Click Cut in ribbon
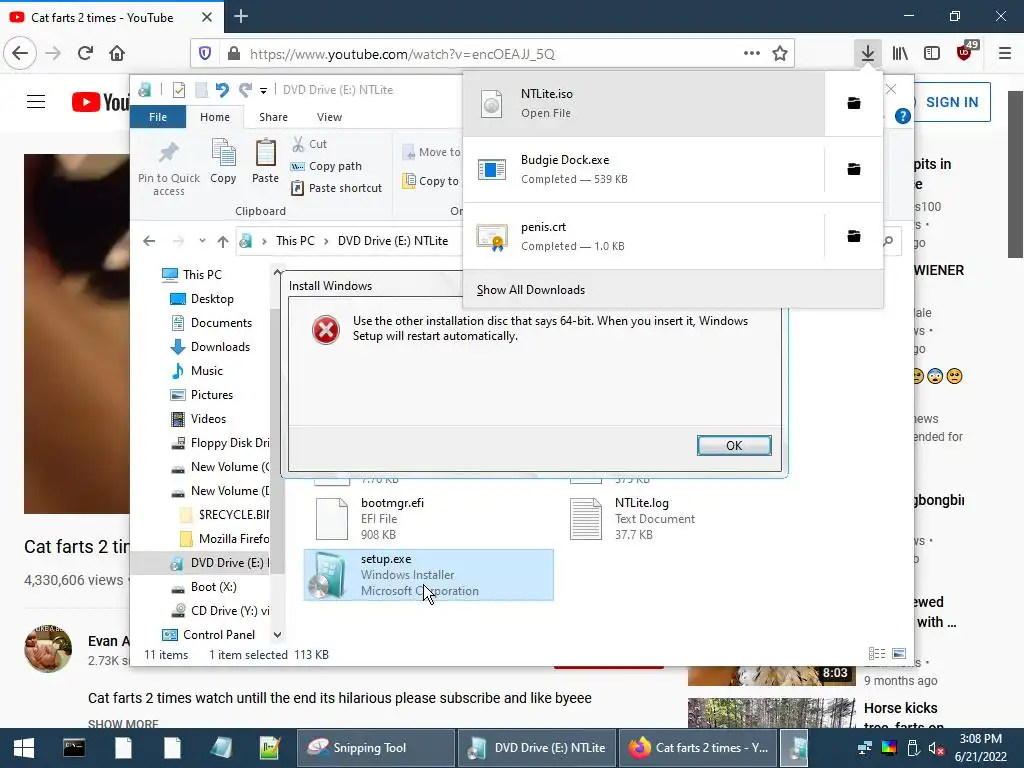 (310, 144)
